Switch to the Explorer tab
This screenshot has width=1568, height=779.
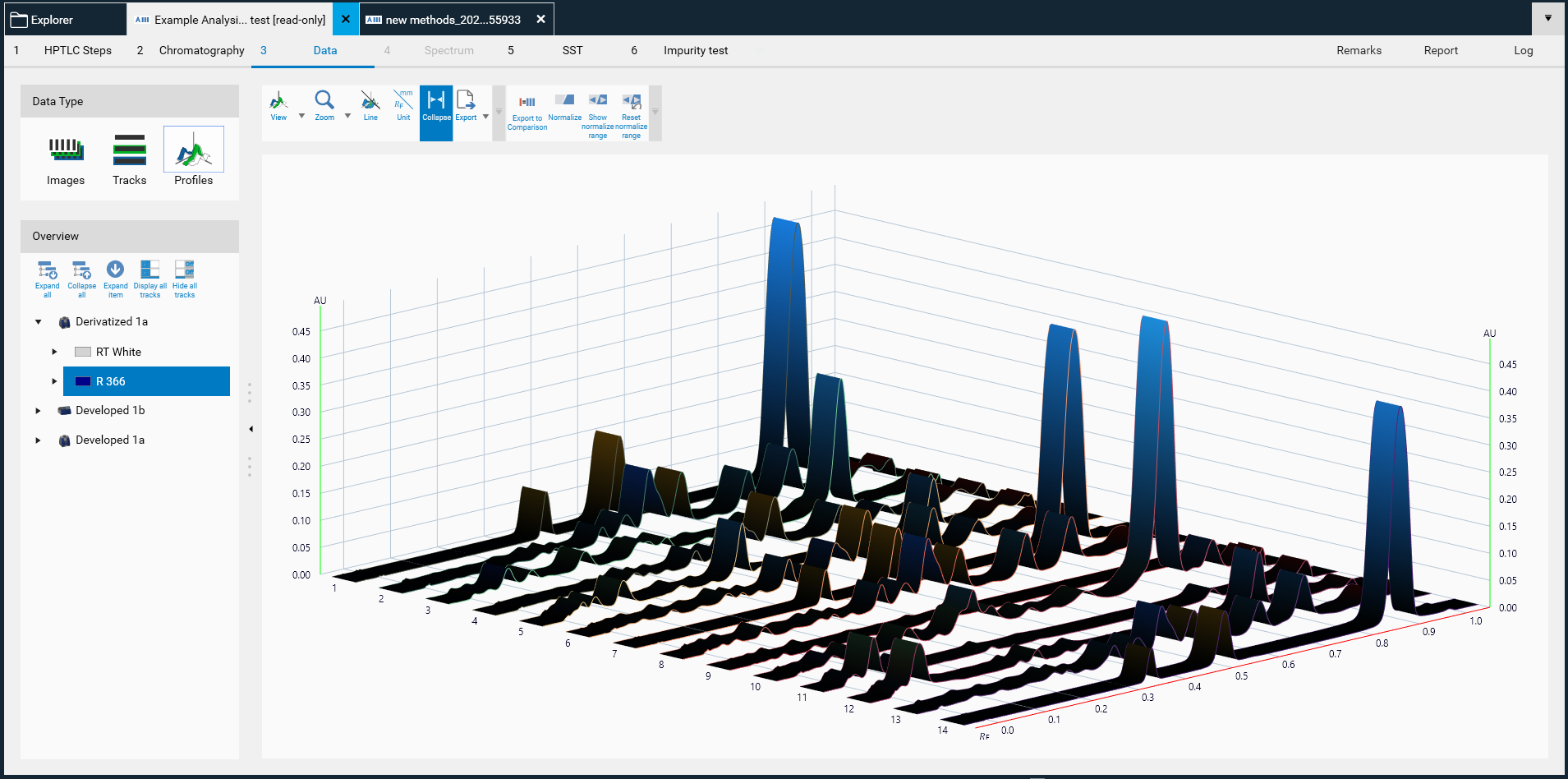pyautogui.click(x=66, y=19)
